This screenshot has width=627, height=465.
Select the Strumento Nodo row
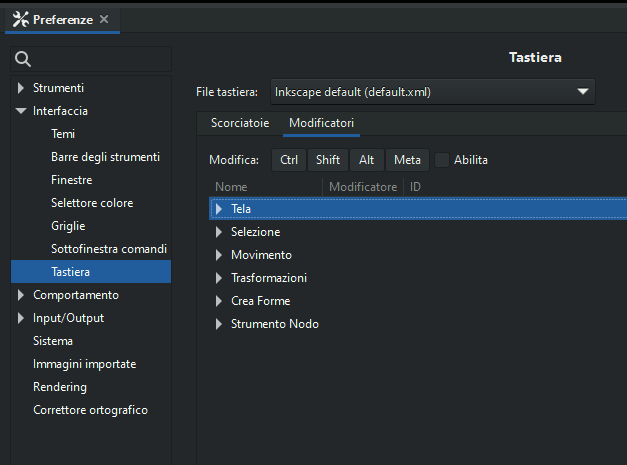tap(418, 324)
